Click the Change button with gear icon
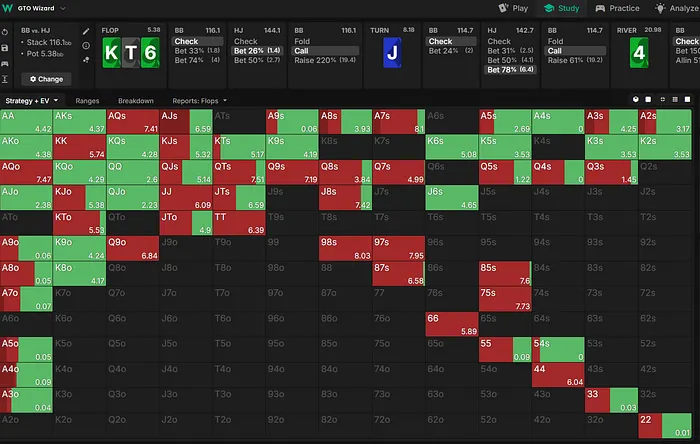 pyautogui.click(x=44, y=78)
